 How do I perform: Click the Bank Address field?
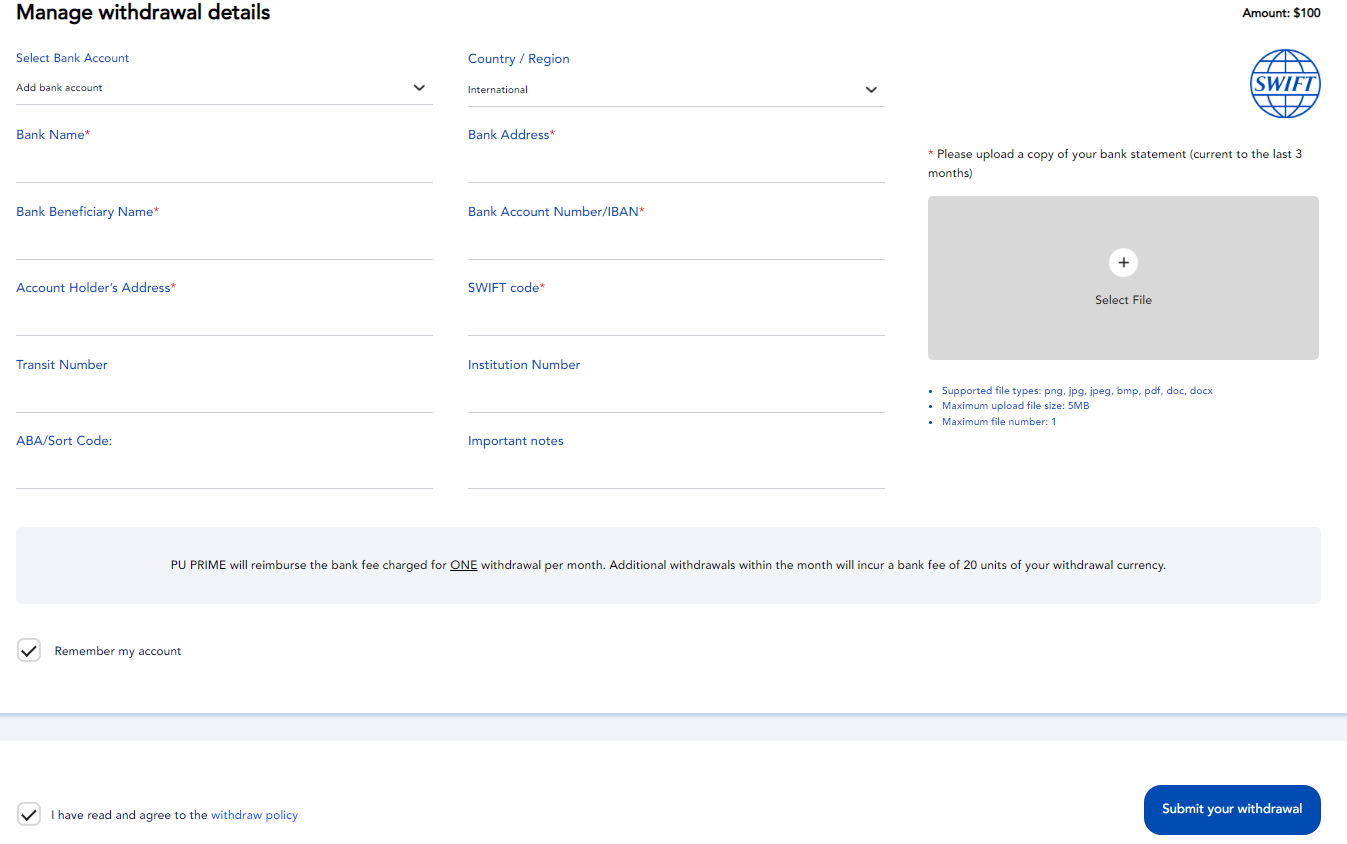pyautogui.click(x=676, y=164)
